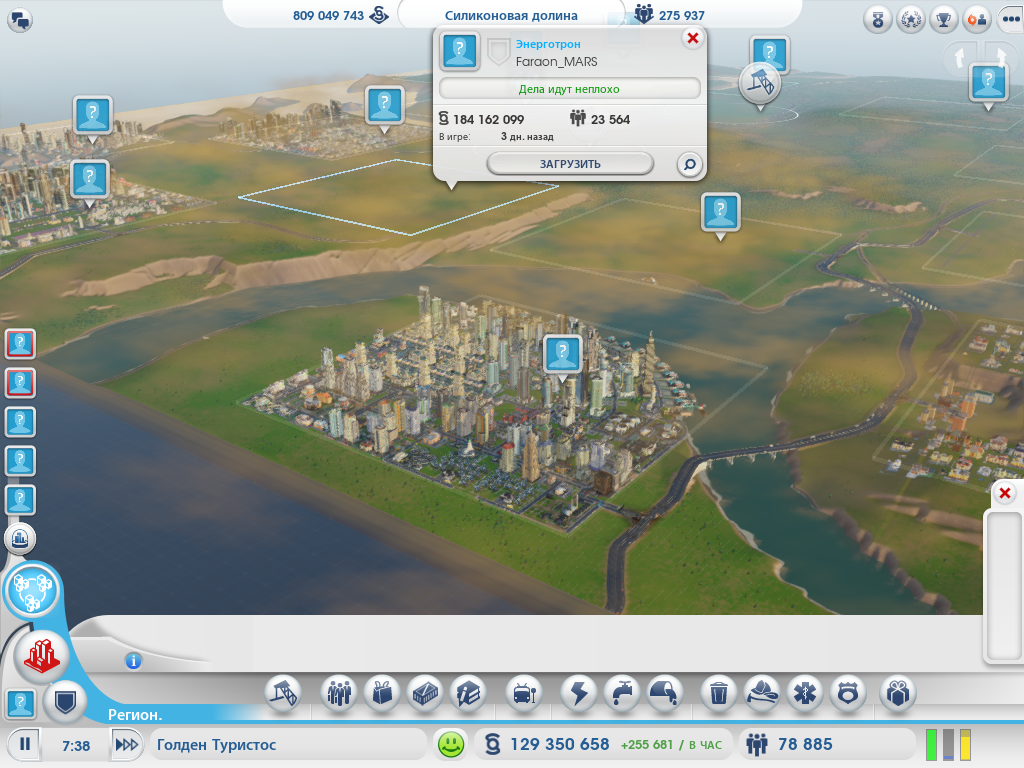Open the books education icon
This screenshot has width=1024, height=768.
pyautogui.click(x=468, y=693)
